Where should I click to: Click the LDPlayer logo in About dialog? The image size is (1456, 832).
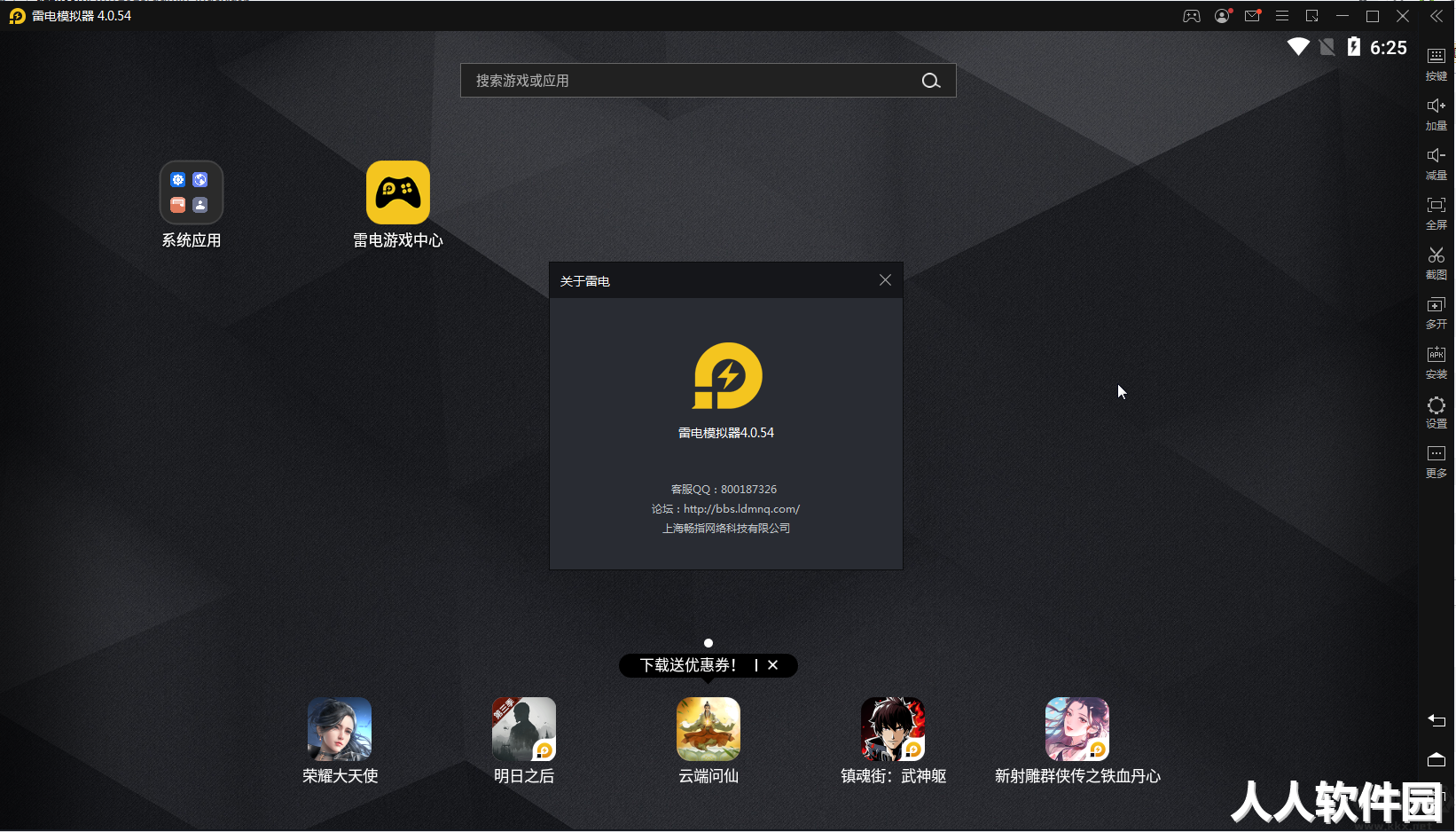[x=727, y=376]
